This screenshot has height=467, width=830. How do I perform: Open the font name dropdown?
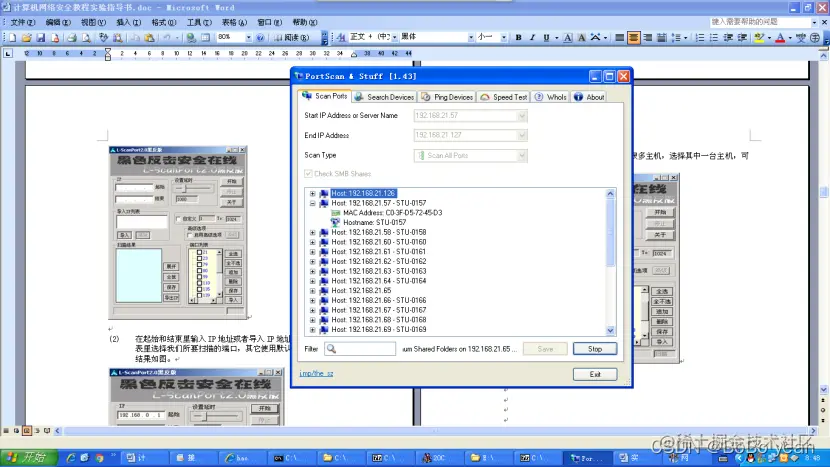pos(471,38)
